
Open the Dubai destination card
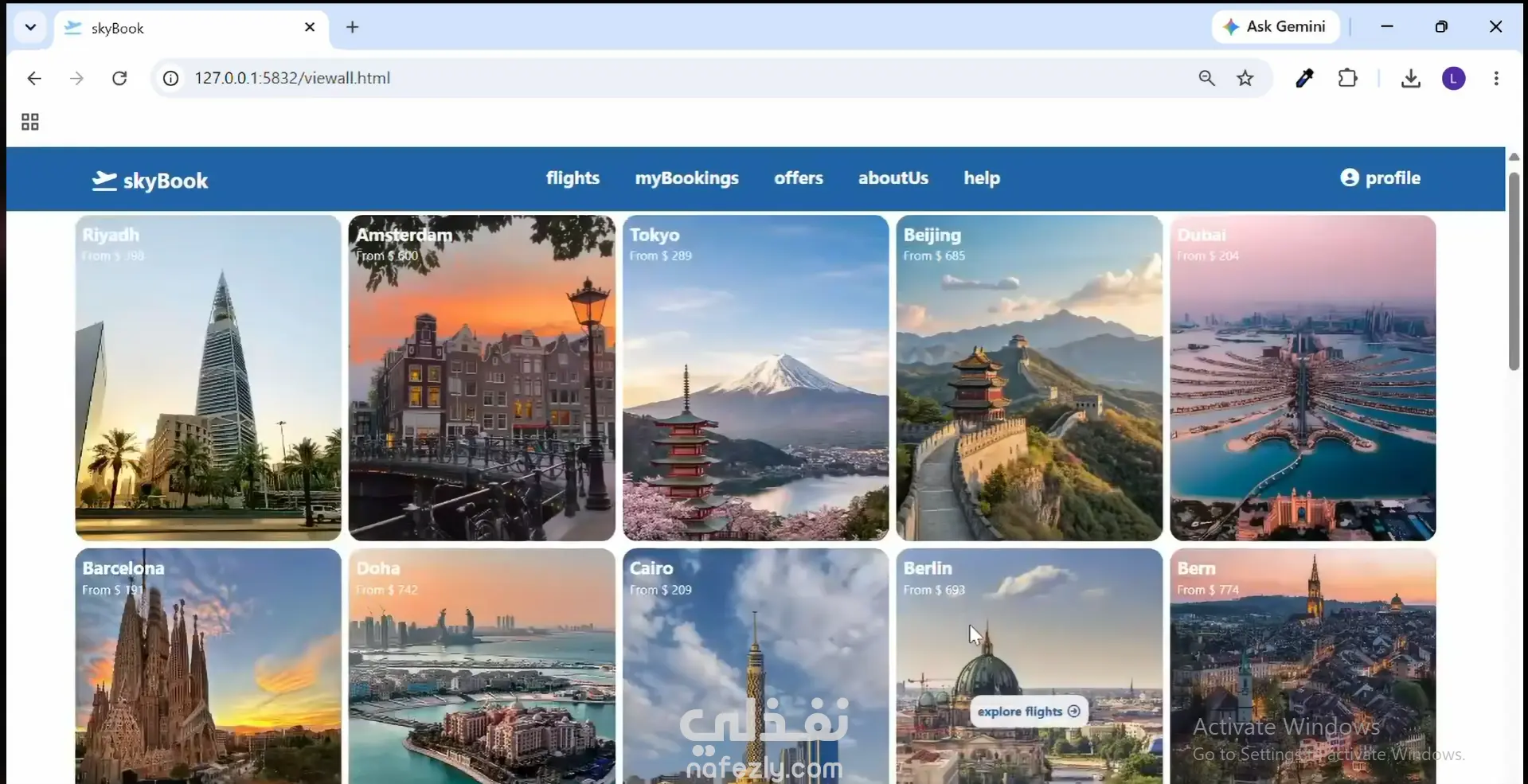pyautogui.click(x=1303, y=378)
